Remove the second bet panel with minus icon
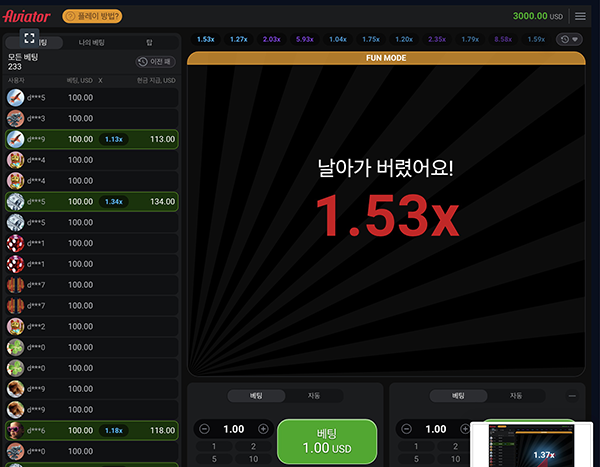Image resolution: width=600 pixels, height=467 pixels. [x=572, y=396]
